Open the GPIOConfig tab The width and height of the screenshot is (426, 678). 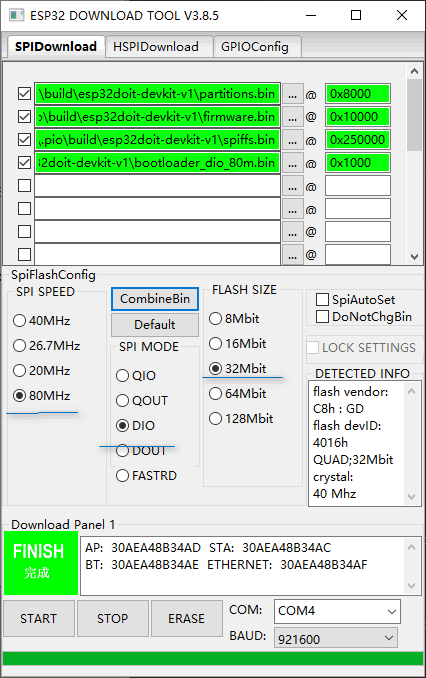255,47
